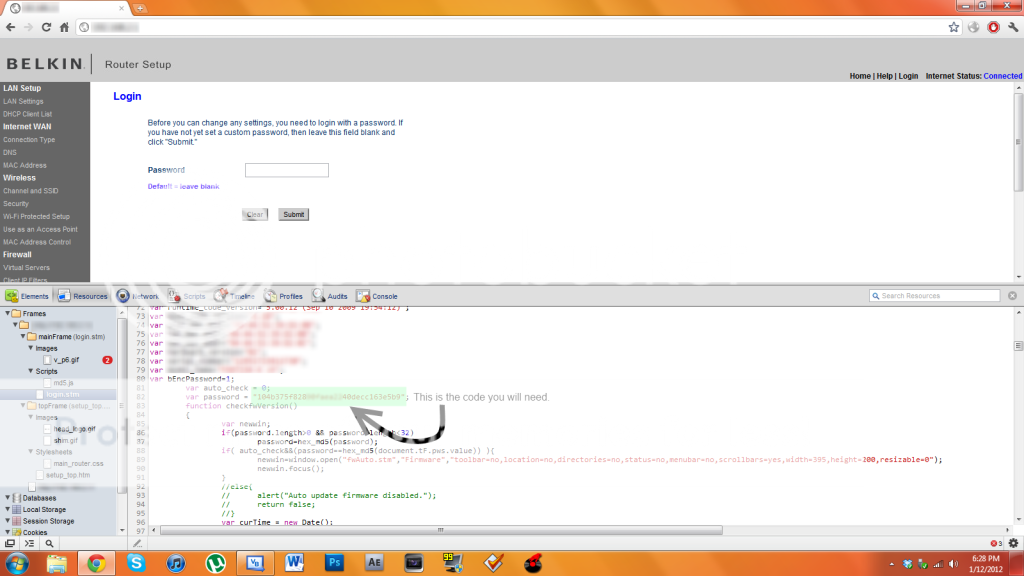The image size is (1024, 576).
Task: Open Connection Type in the sidebar
Action: [x=29, y=140]
